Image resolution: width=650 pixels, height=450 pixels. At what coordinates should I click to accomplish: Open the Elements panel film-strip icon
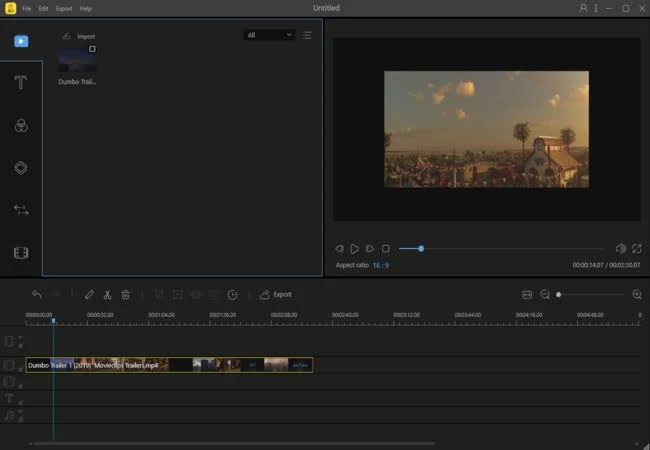(x=21, y=252)
